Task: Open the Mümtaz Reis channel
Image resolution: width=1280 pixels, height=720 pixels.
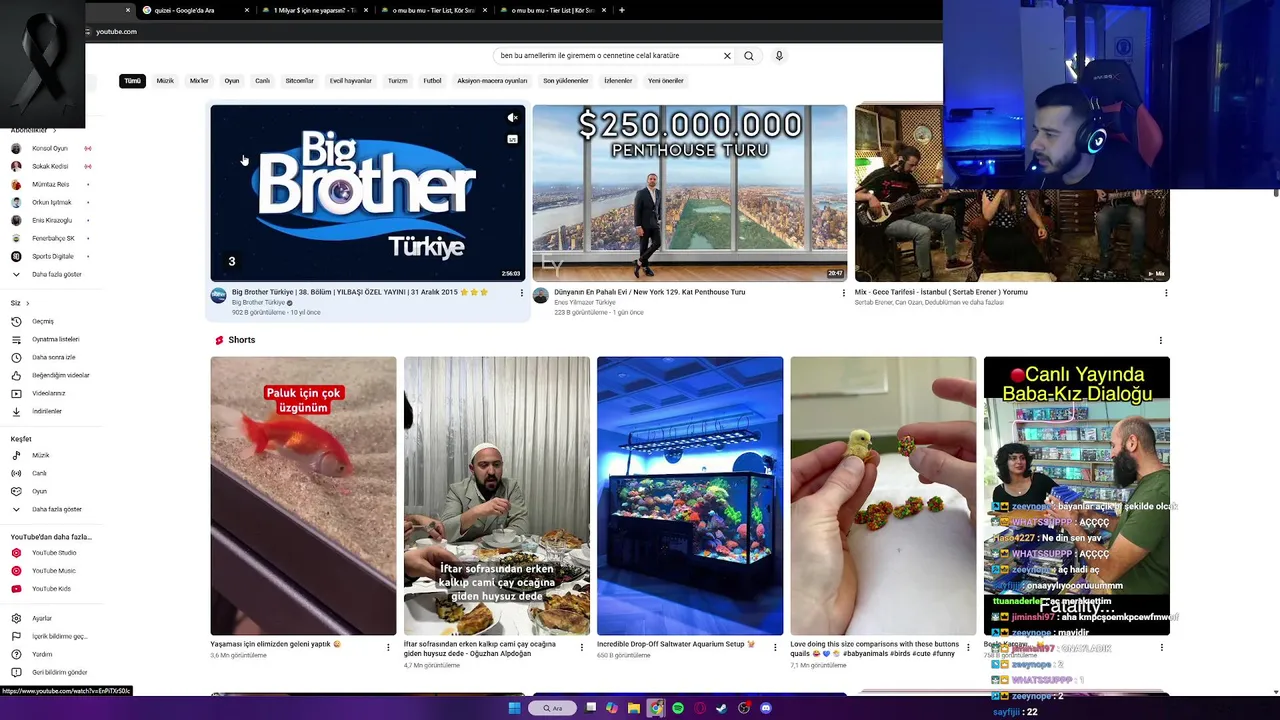Action: tap(48, 184)
